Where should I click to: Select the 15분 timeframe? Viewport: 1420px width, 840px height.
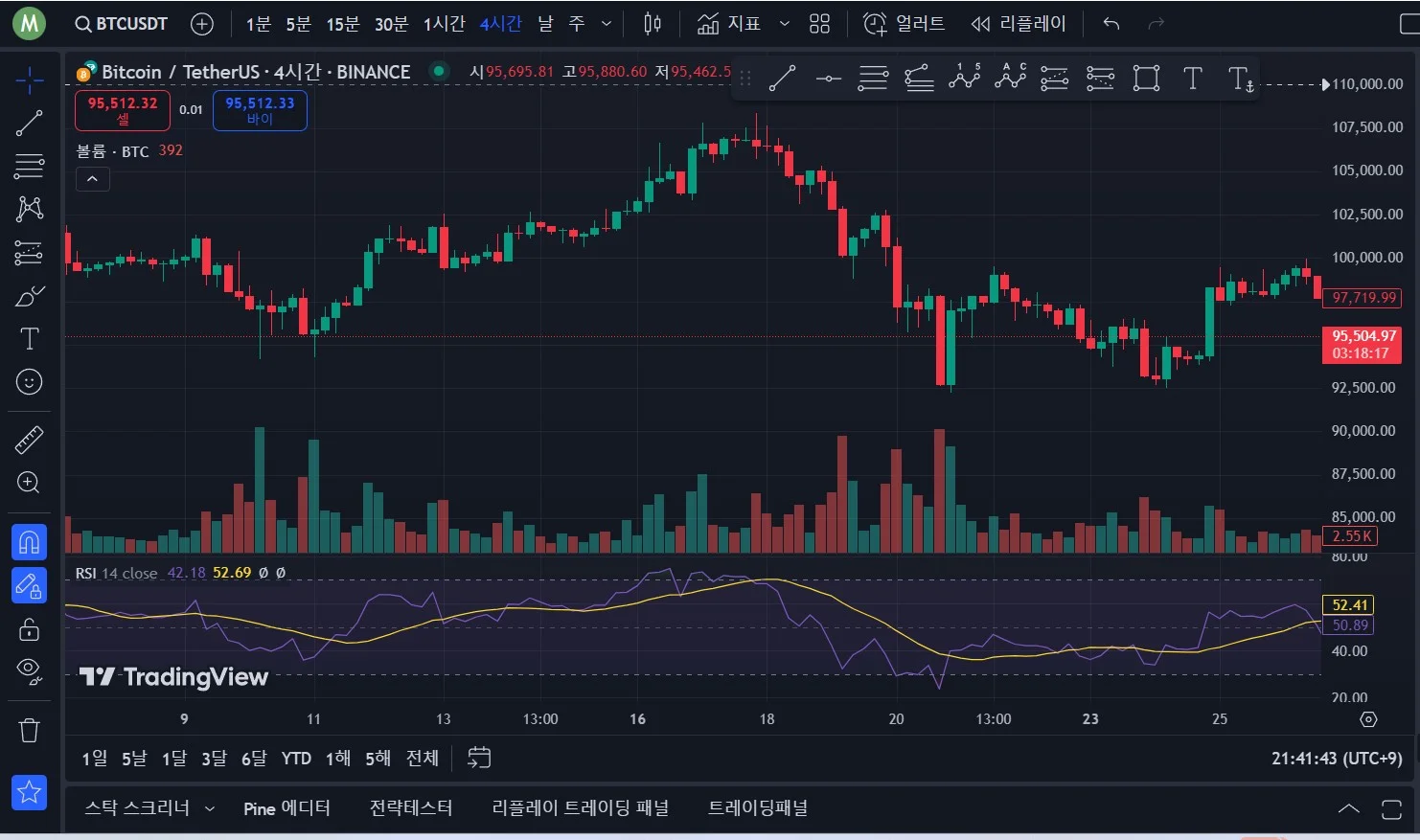(x=343, y=24)
